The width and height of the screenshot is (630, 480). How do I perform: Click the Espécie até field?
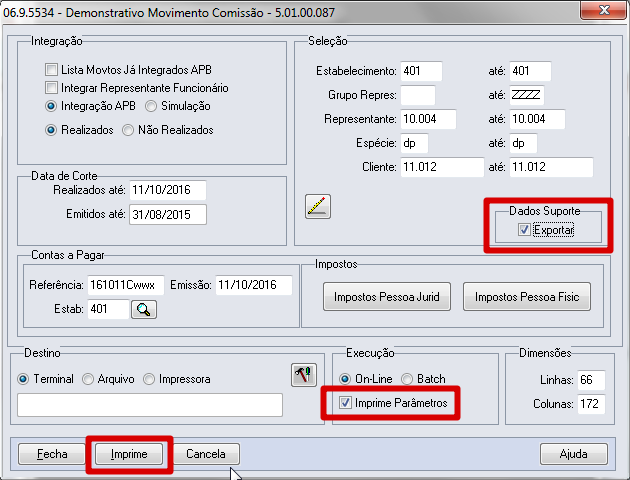click(523, 143)
